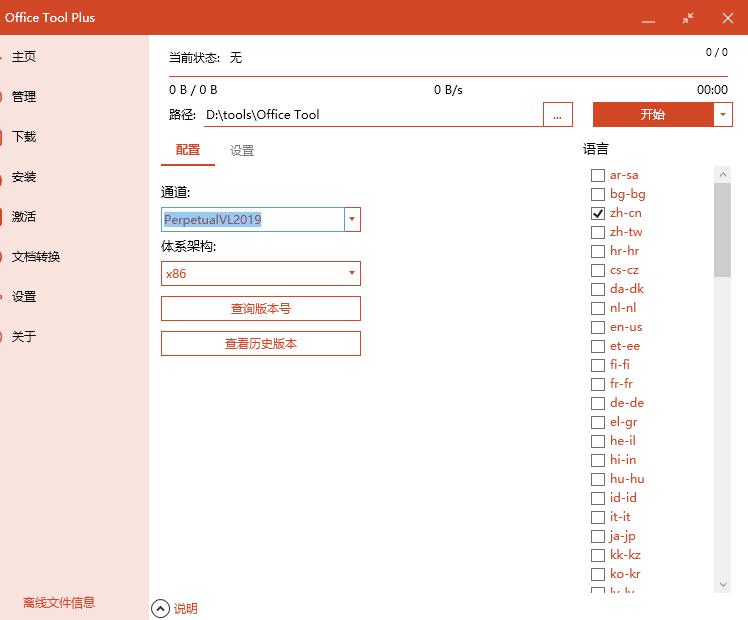Image resolution: width=748 pixels, height=620 pixels.
Task: Go to 管理 section in sidebar
Action: 24,97
